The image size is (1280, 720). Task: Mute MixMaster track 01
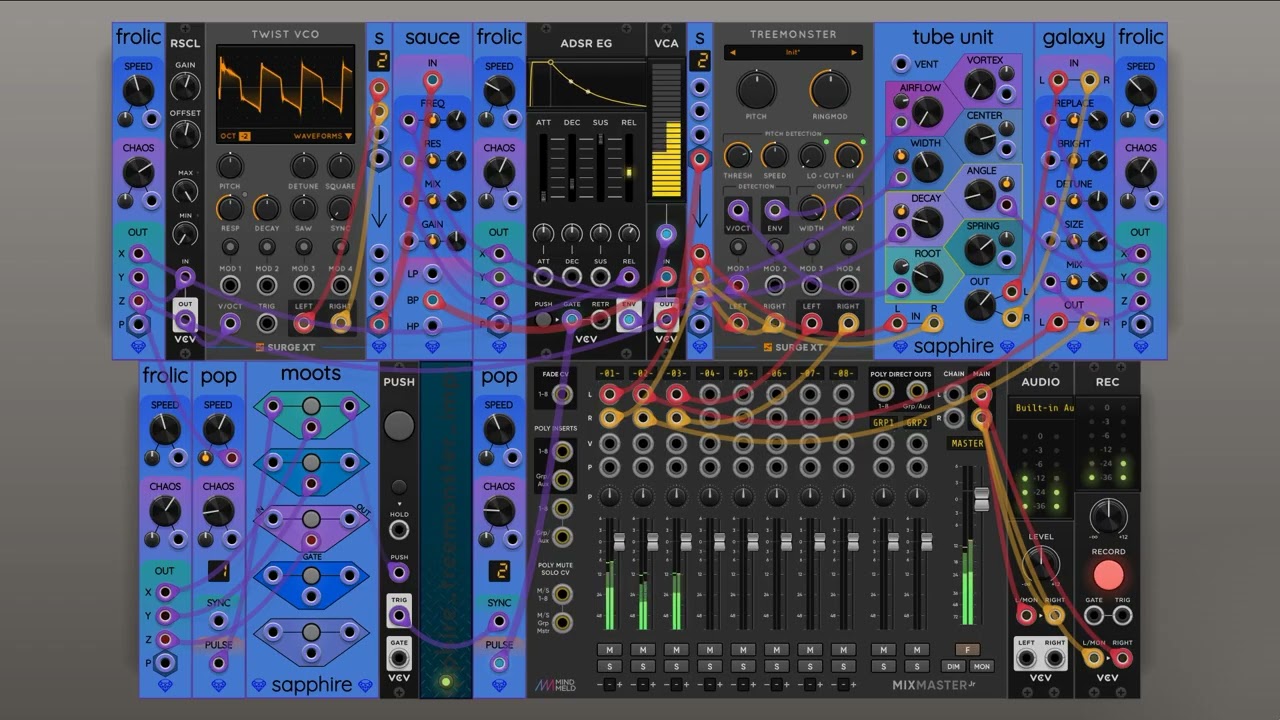coord(609,650)
